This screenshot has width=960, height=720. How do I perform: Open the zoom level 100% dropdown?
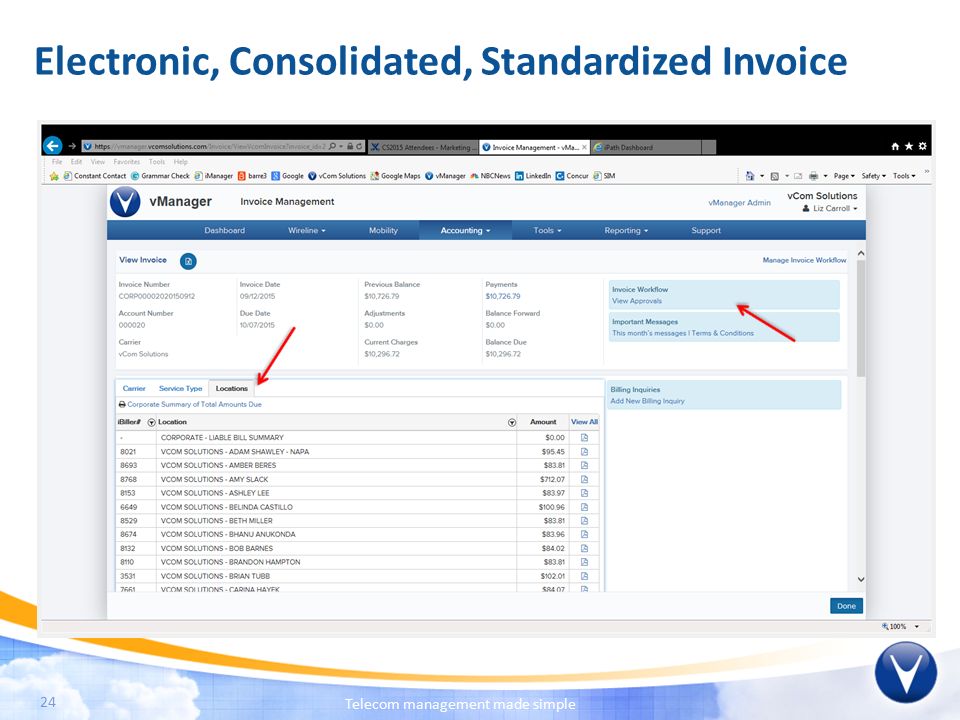[x=917, y=627]
